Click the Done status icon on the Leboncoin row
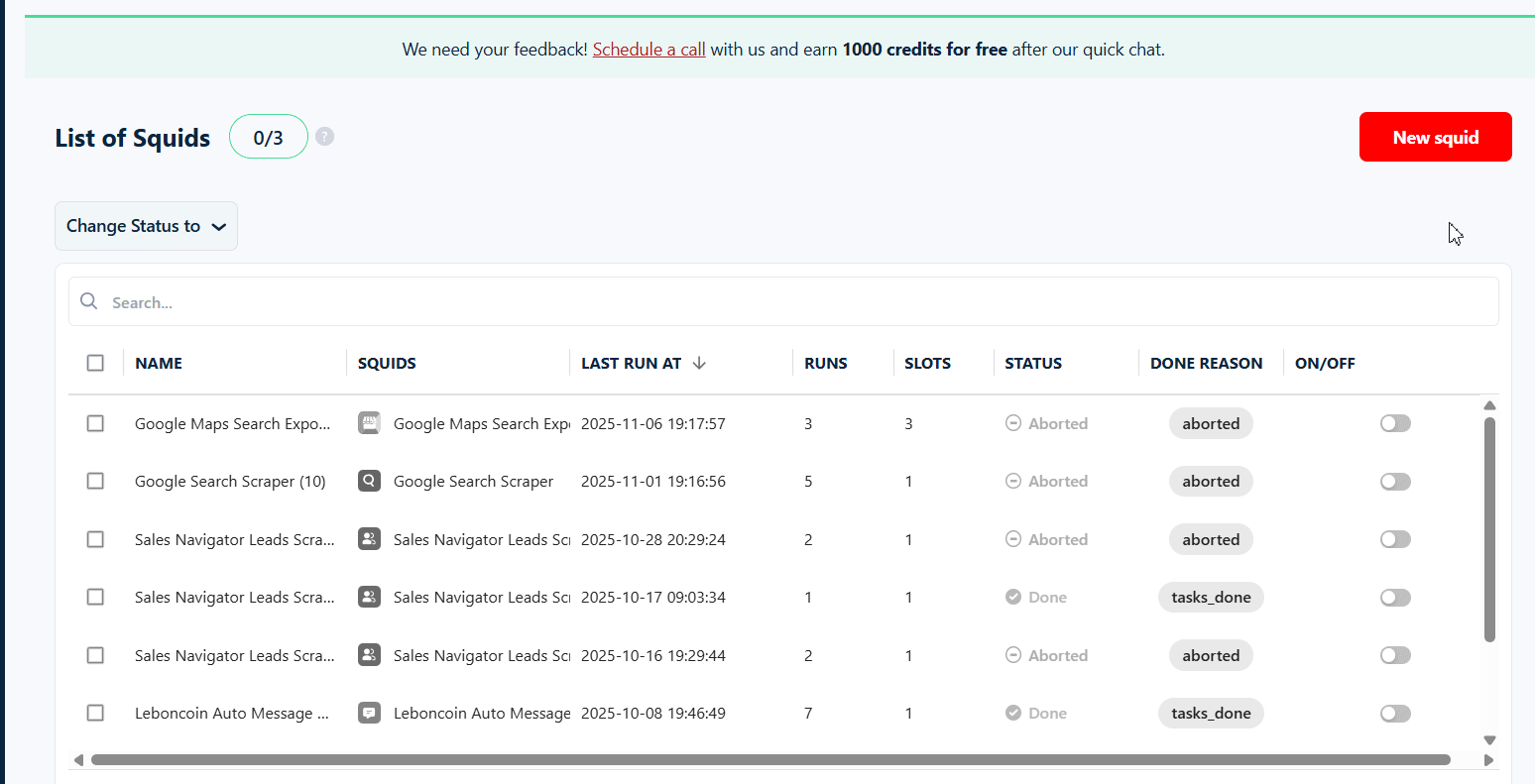Viewport: 1535px width, 784px height. coord(1012,713)
